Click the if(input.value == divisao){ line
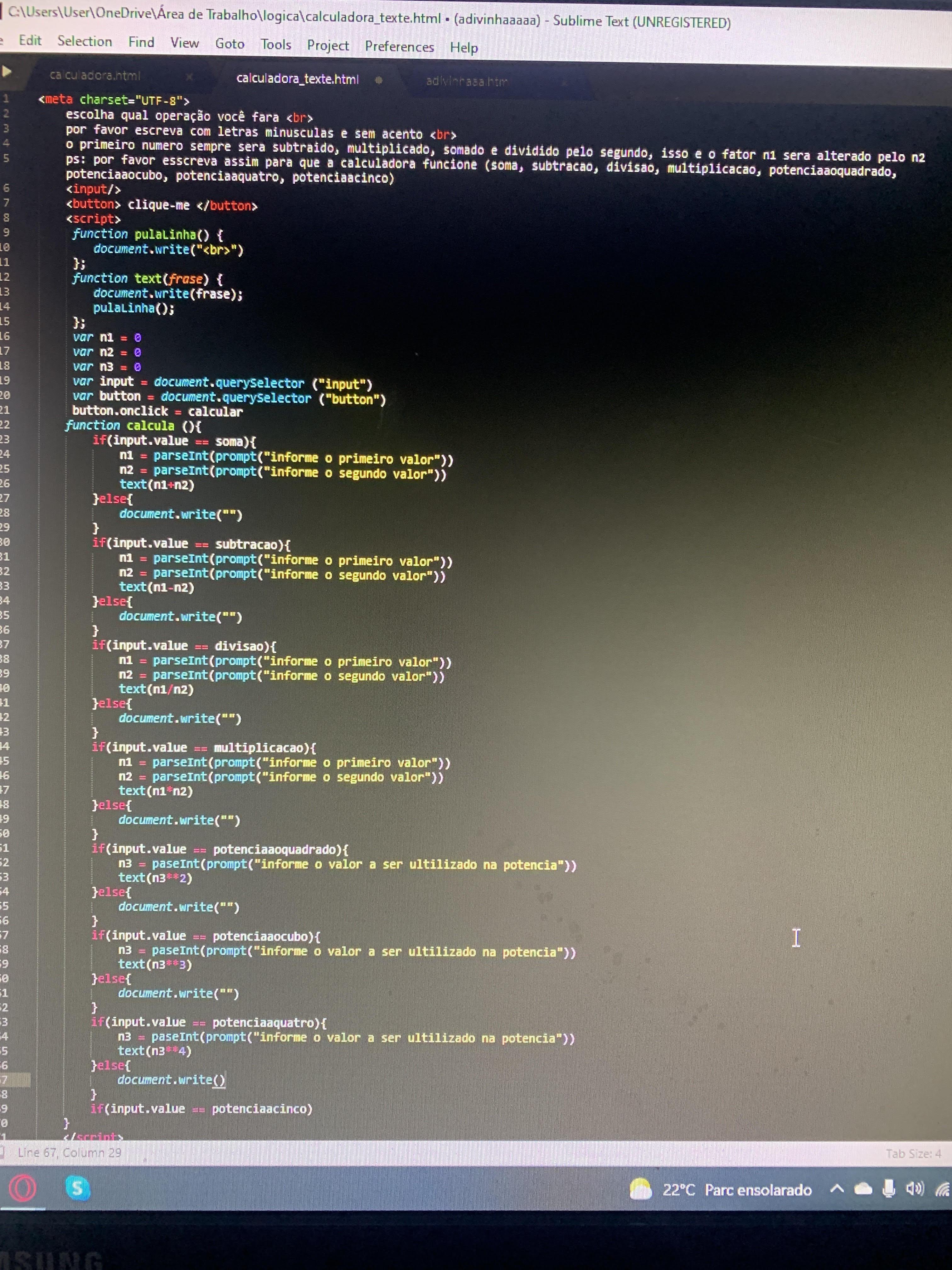This screenshot has height=1270, width=952. coord(184,646)
